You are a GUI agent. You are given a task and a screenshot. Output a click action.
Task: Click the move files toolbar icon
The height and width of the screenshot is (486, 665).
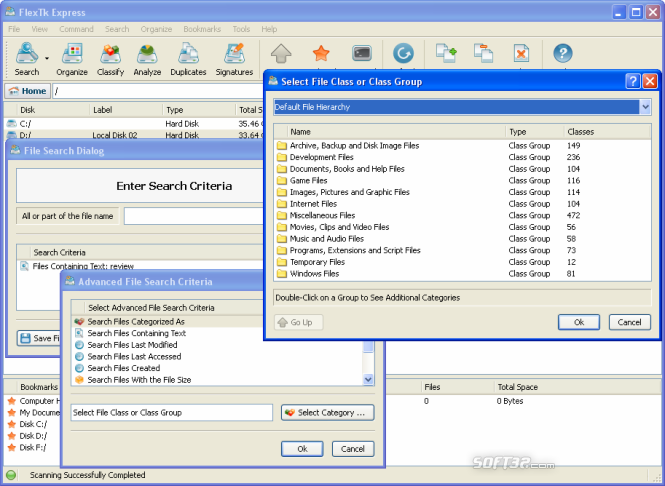click(483, 53)
